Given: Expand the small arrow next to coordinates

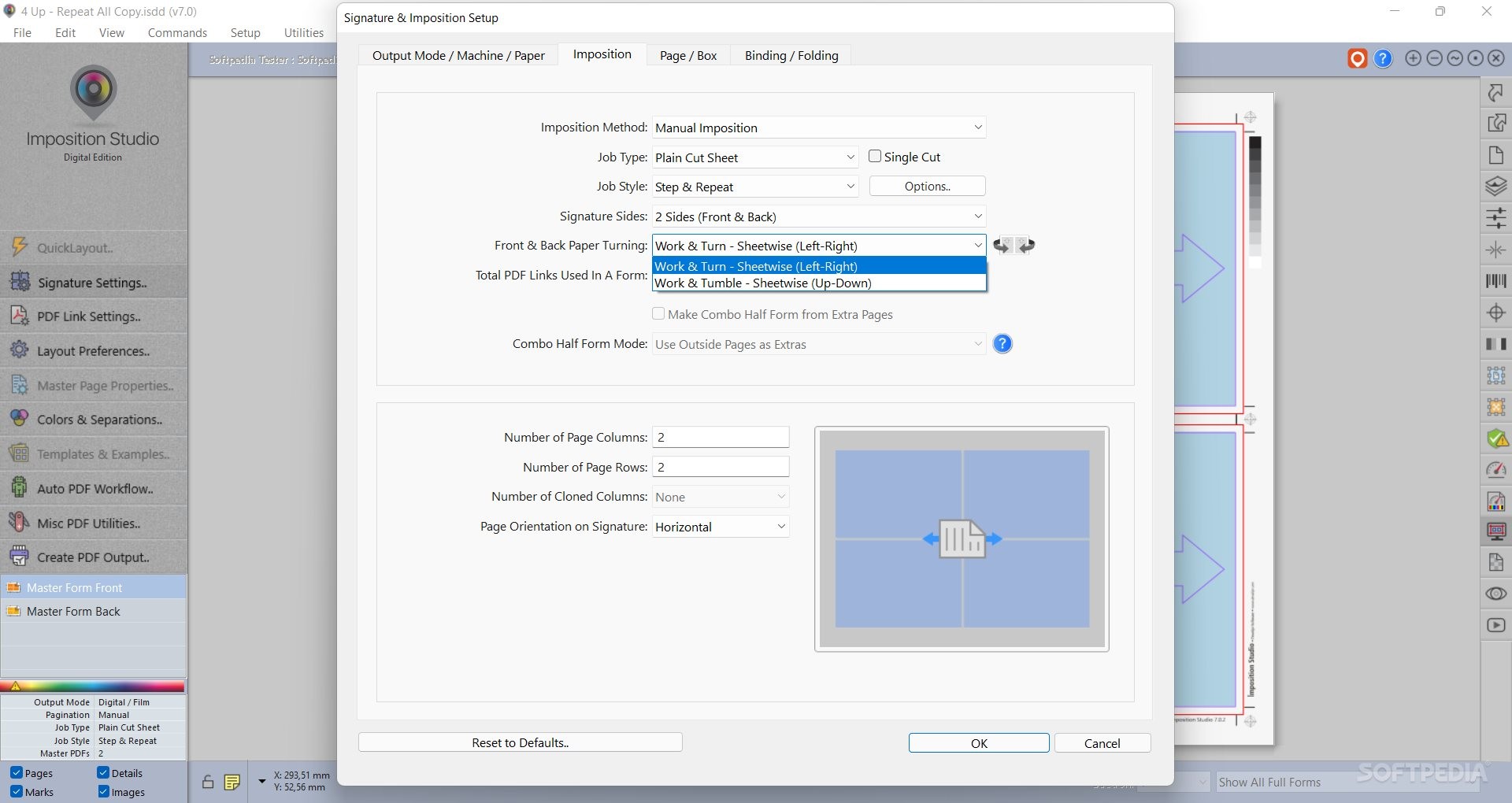Looking at the screenshot, I should click(261, 781).
